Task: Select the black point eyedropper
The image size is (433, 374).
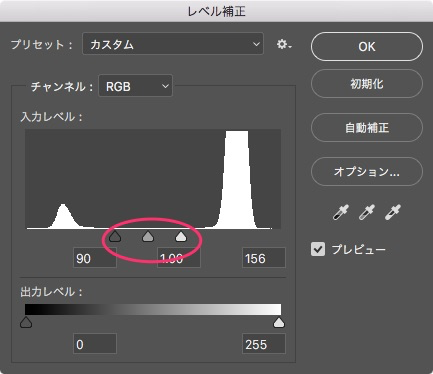Action: click(x=341, y=212)
